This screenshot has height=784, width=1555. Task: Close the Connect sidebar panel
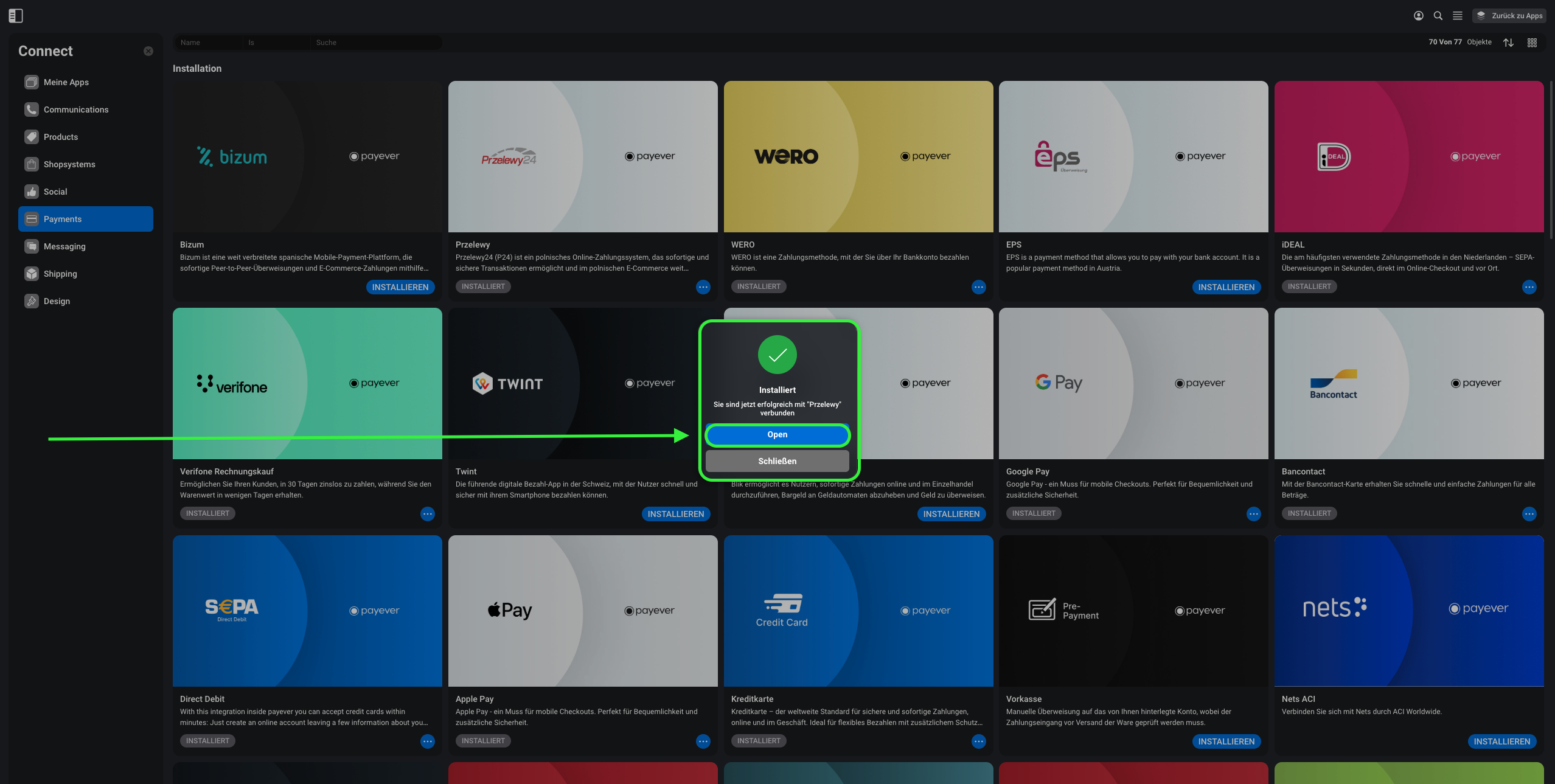[x=148, y=51]
